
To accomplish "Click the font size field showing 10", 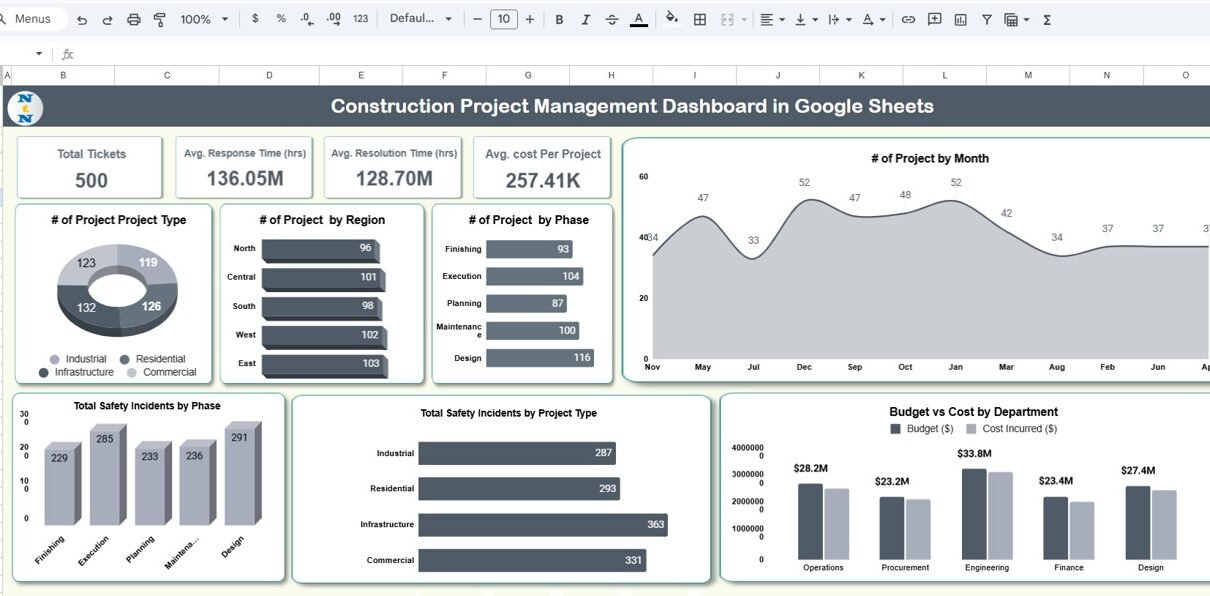I will click(504, 19).
